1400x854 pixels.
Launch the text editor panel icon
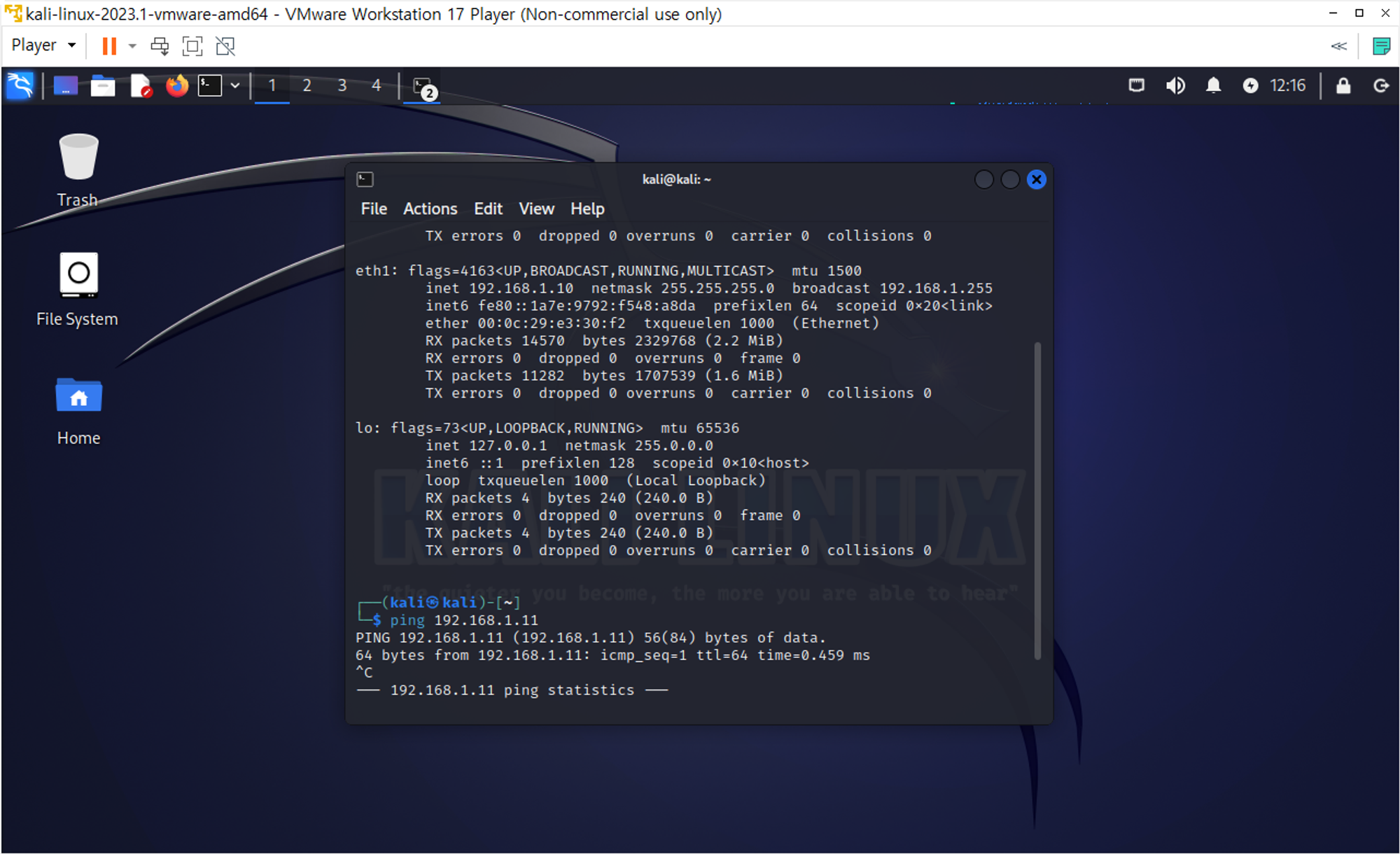tap(141, 85)
